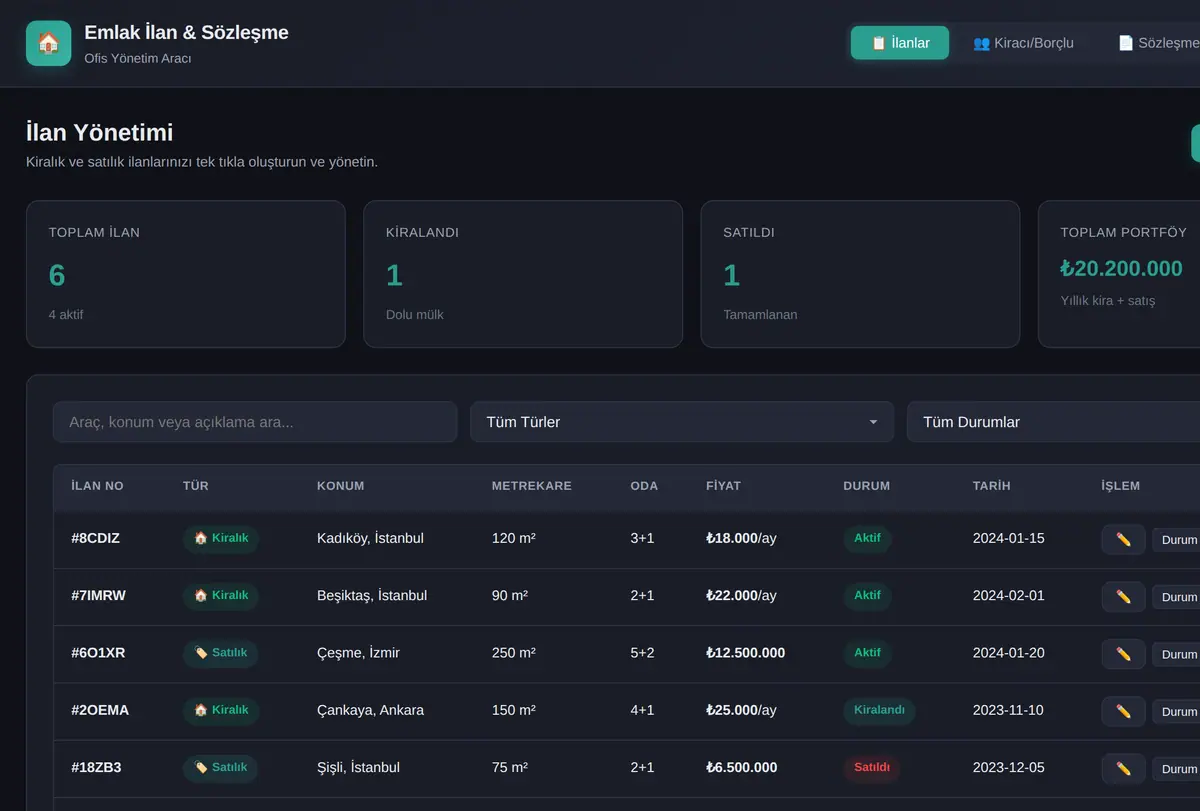Select the ₺20.200.000 portfolio total

tap(1121, 269)
